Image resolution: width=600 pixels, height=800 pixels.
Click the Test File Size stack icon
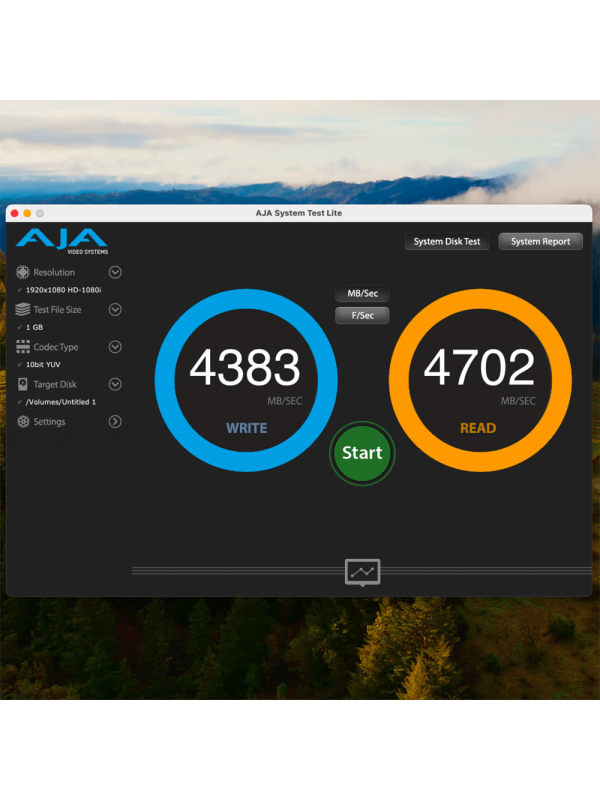22,309
